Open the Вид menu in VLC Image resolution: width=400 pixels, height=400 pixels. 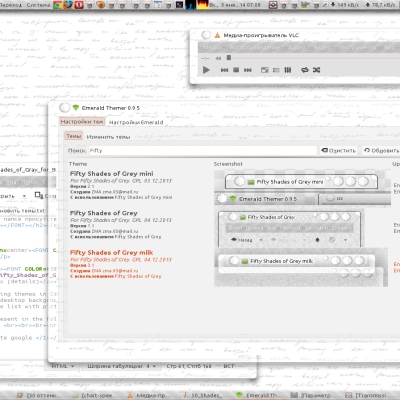click(390, 47)
